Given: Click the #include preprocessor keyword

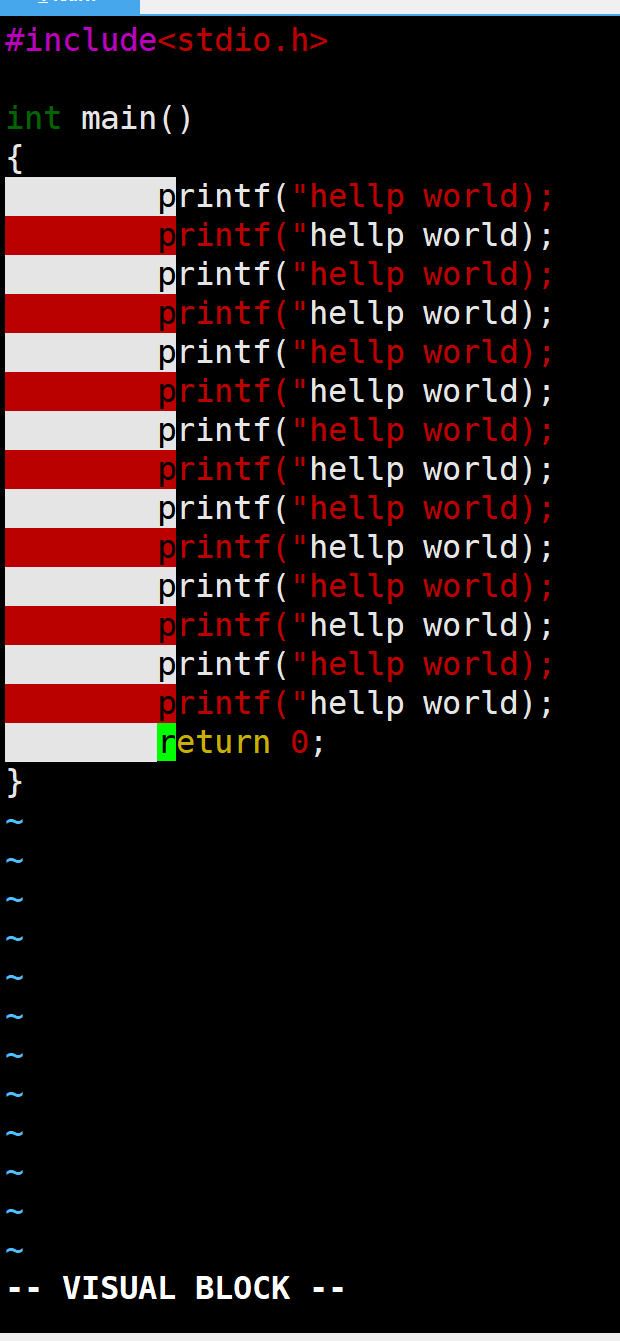Looking at the screenshot, I should tap(81, 41).
